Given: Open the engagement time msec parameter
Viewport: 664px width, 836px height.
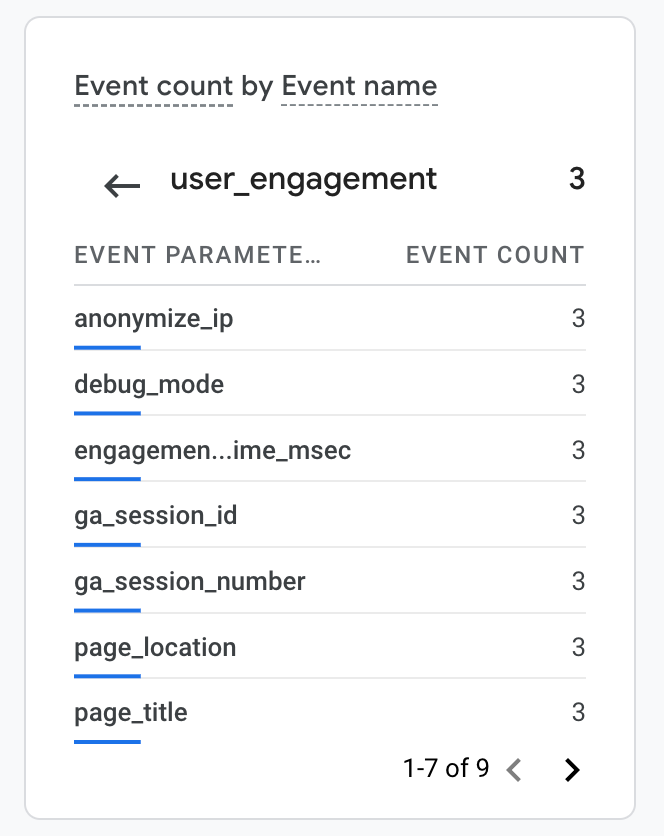Looking at the screenshot, I should point(212,450).
